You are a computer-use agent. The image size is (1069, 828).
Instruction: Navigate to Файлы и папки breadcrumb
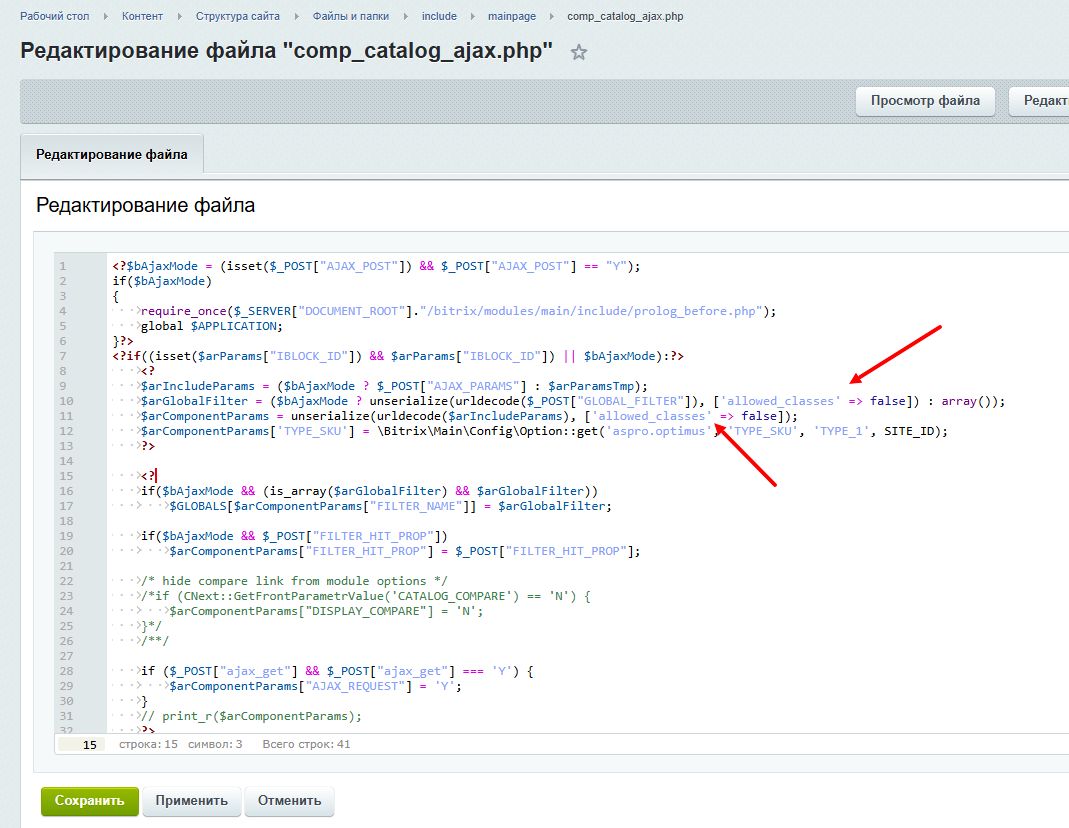(350, 17)
